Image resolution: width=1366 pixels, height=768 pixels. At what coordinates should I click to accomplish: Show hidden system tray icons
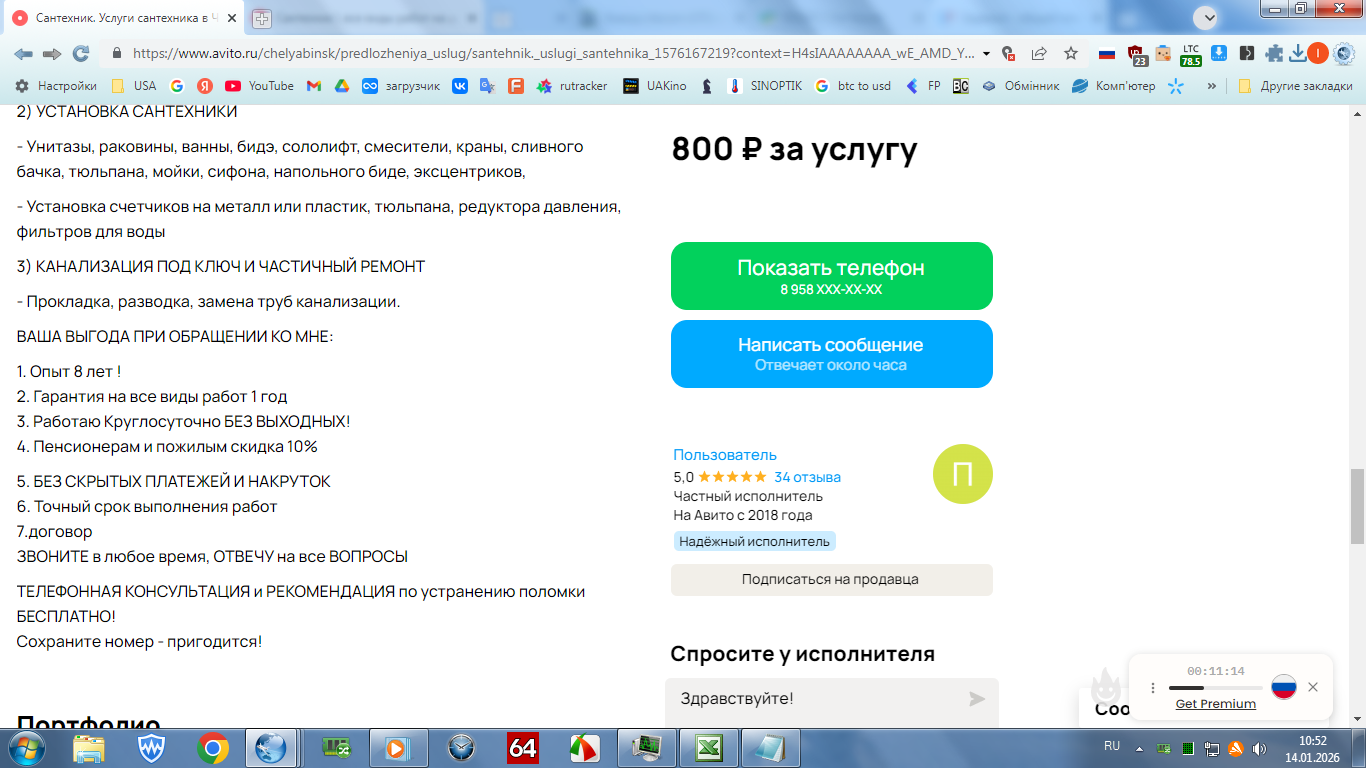click(x=1138, y=748)
